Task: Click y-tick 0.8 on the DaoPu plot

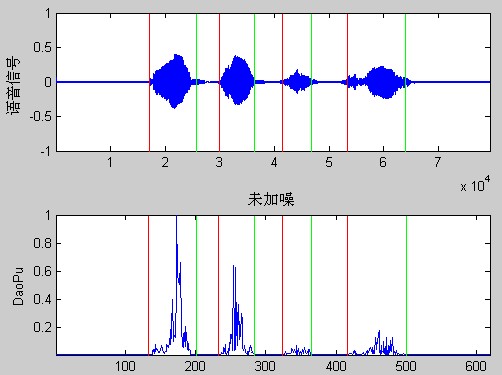Action: point(43,243)
